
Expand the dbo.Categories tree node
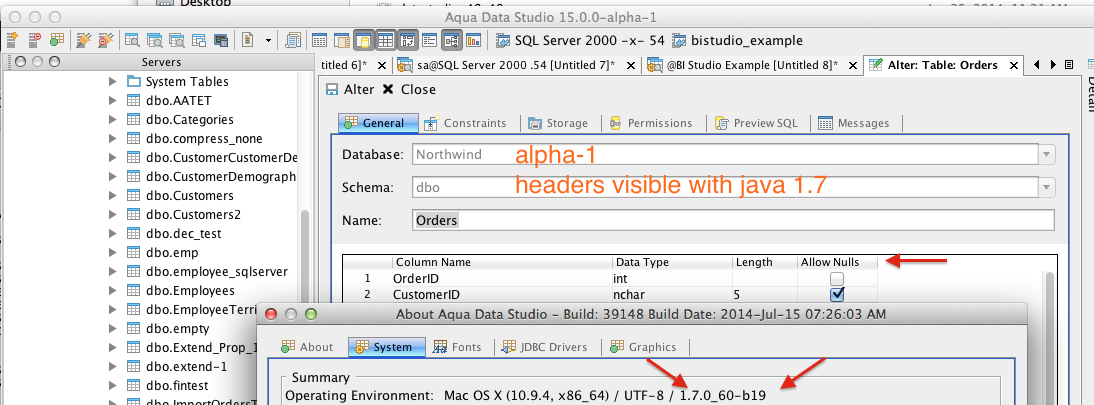(113, 119)
